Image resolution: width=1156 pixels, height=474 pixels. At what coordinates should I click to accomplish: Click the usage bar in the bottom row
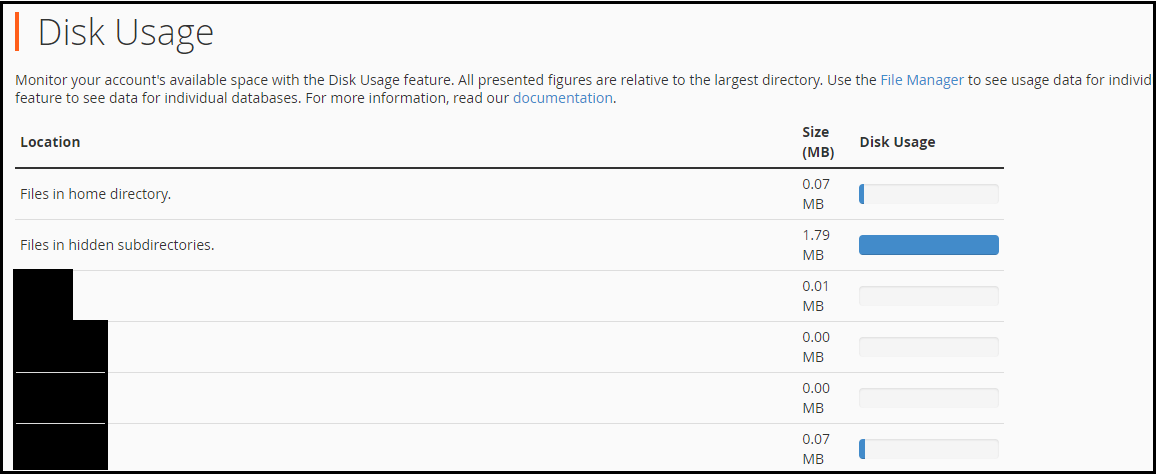pyautogui.click(x=928, y=449)
